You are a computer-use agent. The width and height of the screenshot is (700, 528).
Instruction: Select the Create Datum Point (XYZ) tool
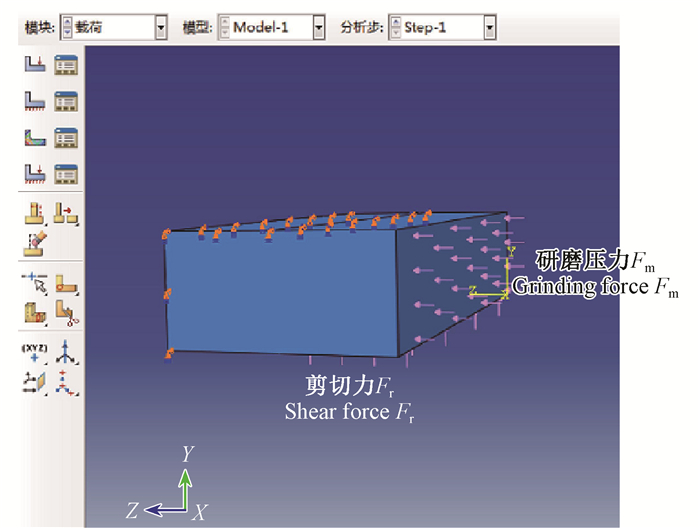pyautogui.click(x=35, y=350)
